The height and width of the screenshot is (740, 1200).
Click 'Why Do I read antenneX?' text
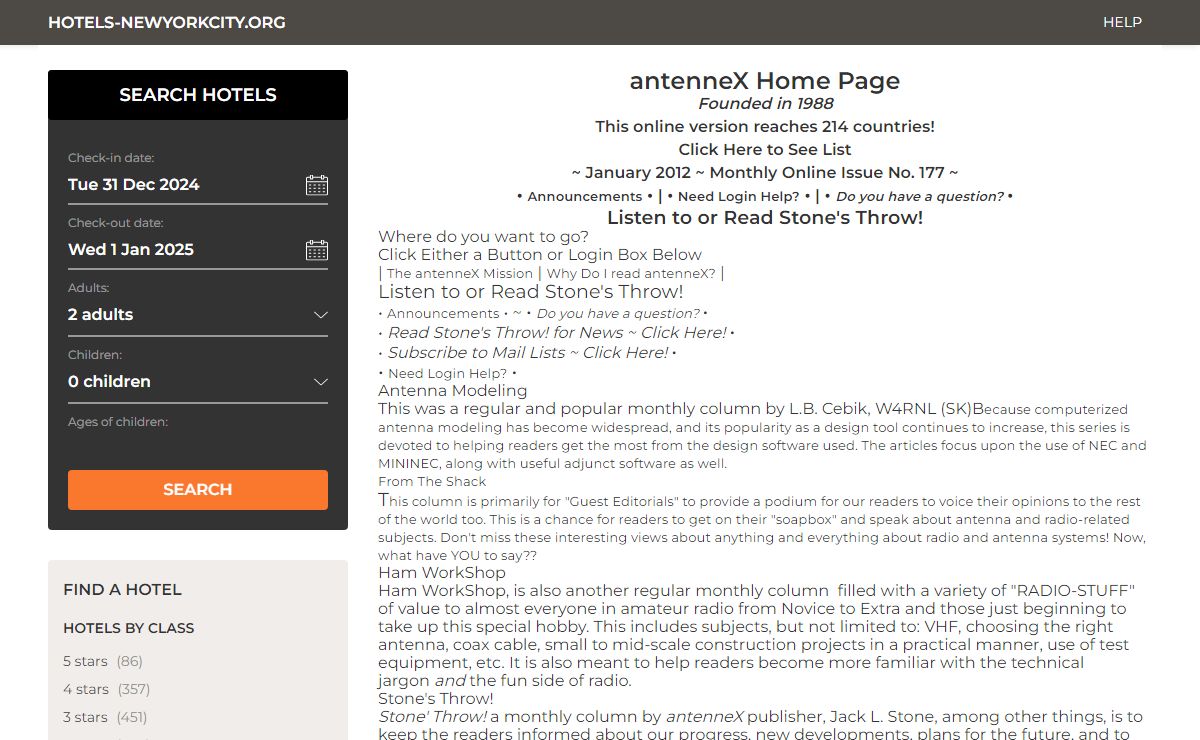click(631, 273)
